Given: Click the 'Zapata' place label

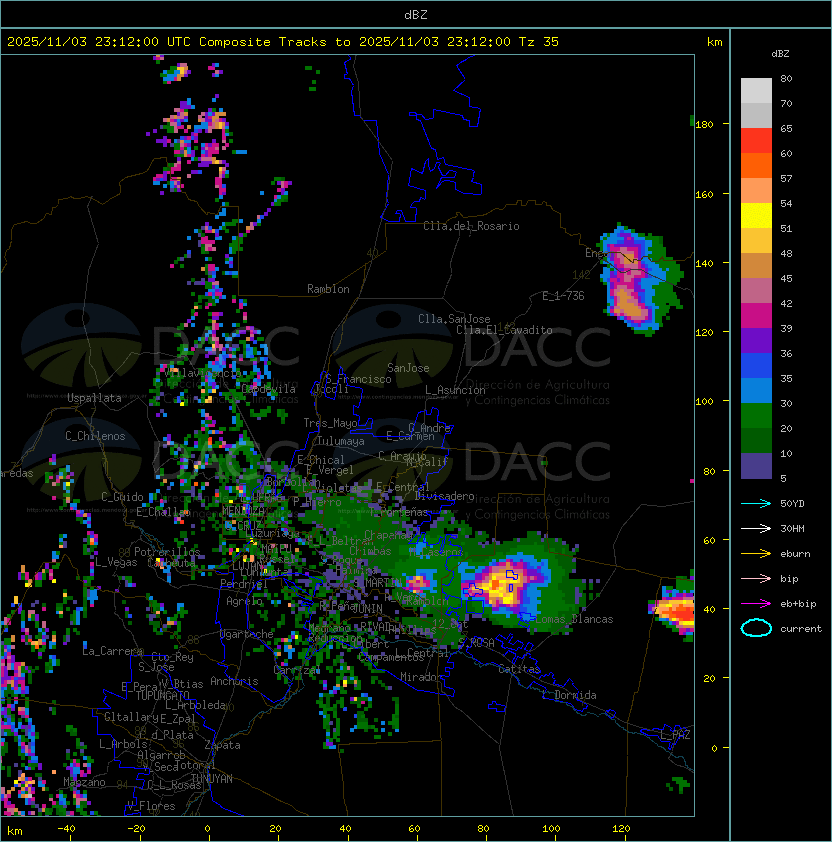Looking at the screenshot, I should coord(222,745).
